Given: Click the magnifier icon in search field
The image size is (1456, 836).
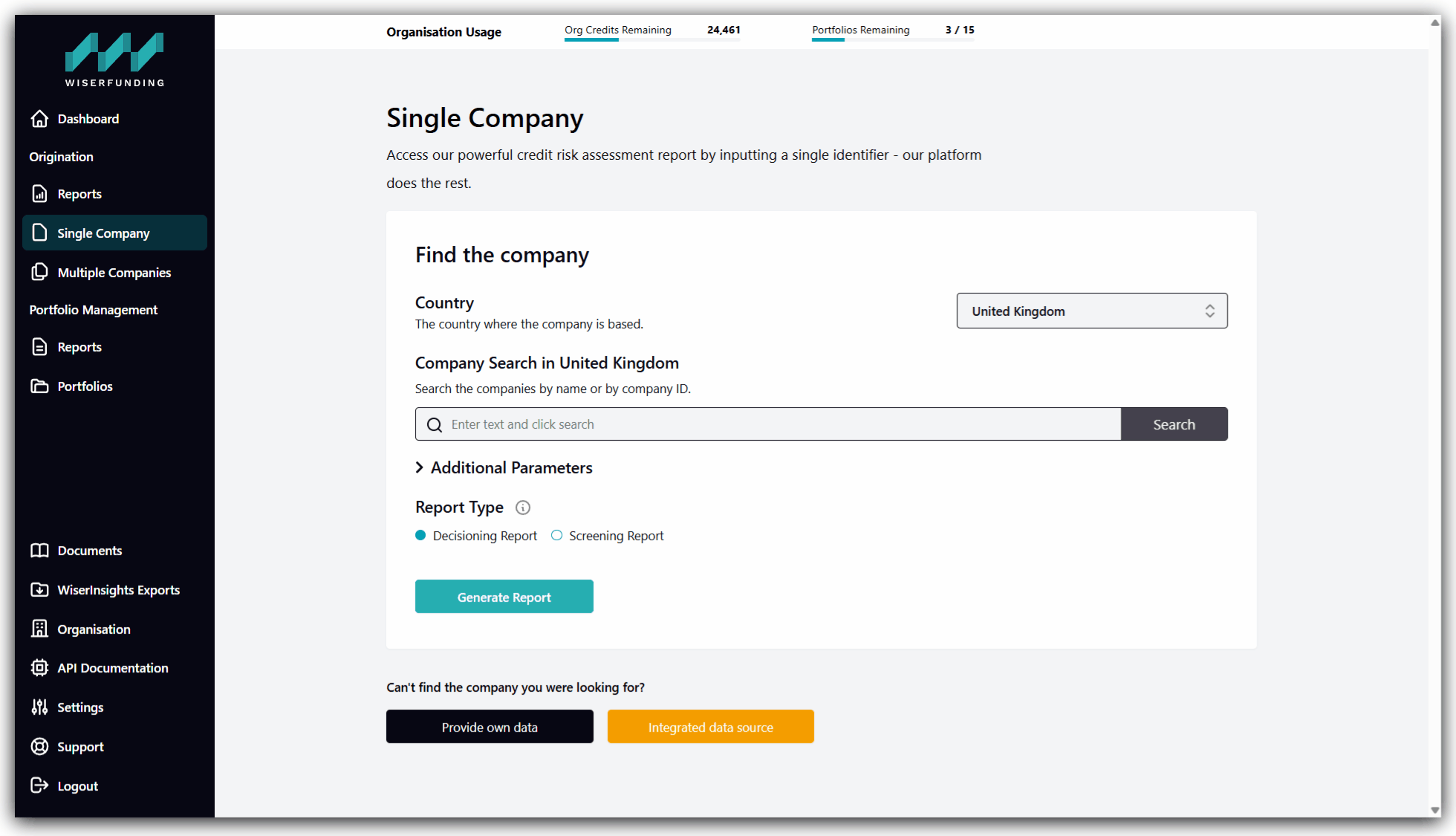Looking at the screenshot, I should click(x=435, y=424).
